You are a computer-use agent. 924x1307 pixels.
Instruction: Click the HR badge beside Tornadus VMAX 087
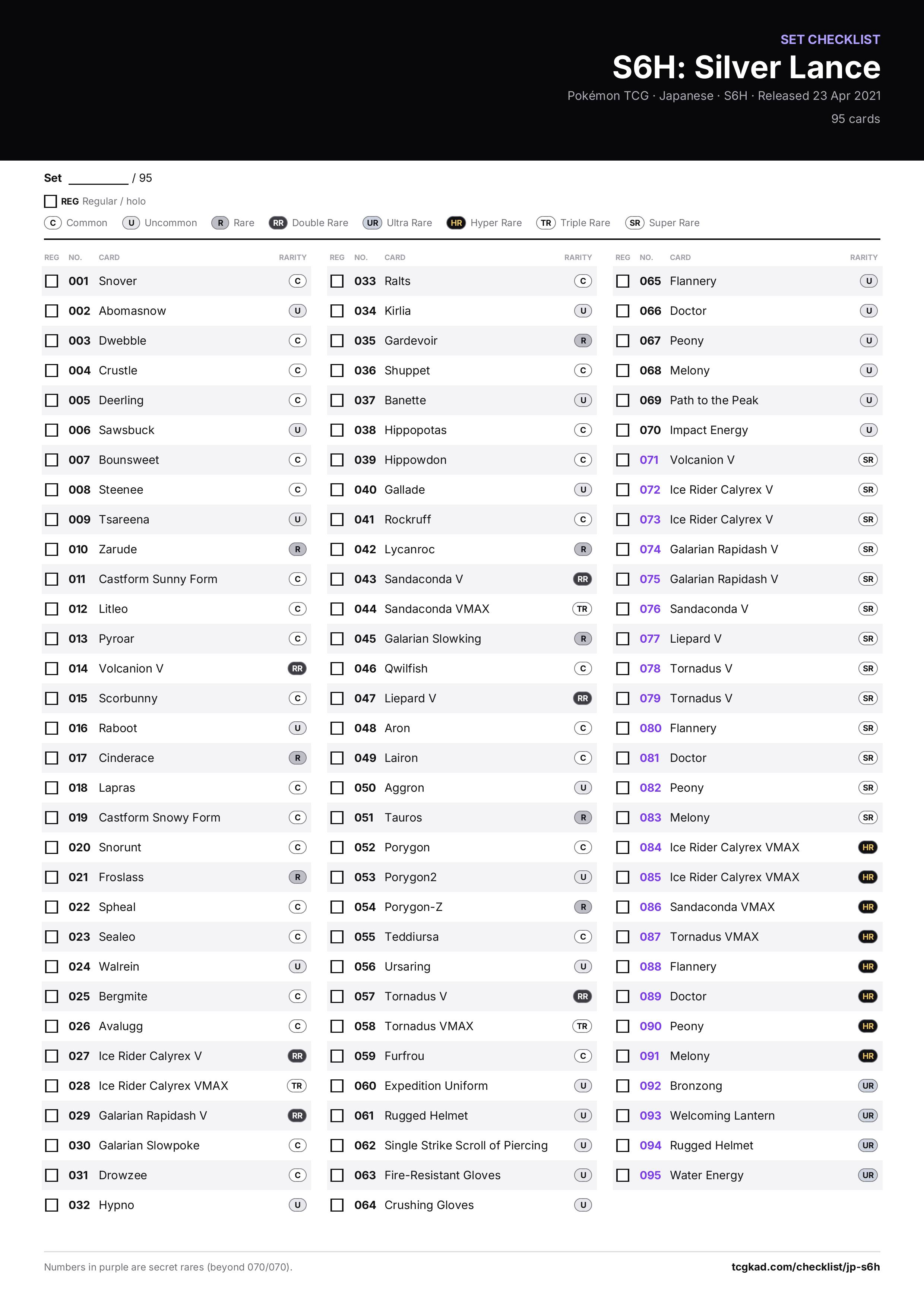click(868, 937)
